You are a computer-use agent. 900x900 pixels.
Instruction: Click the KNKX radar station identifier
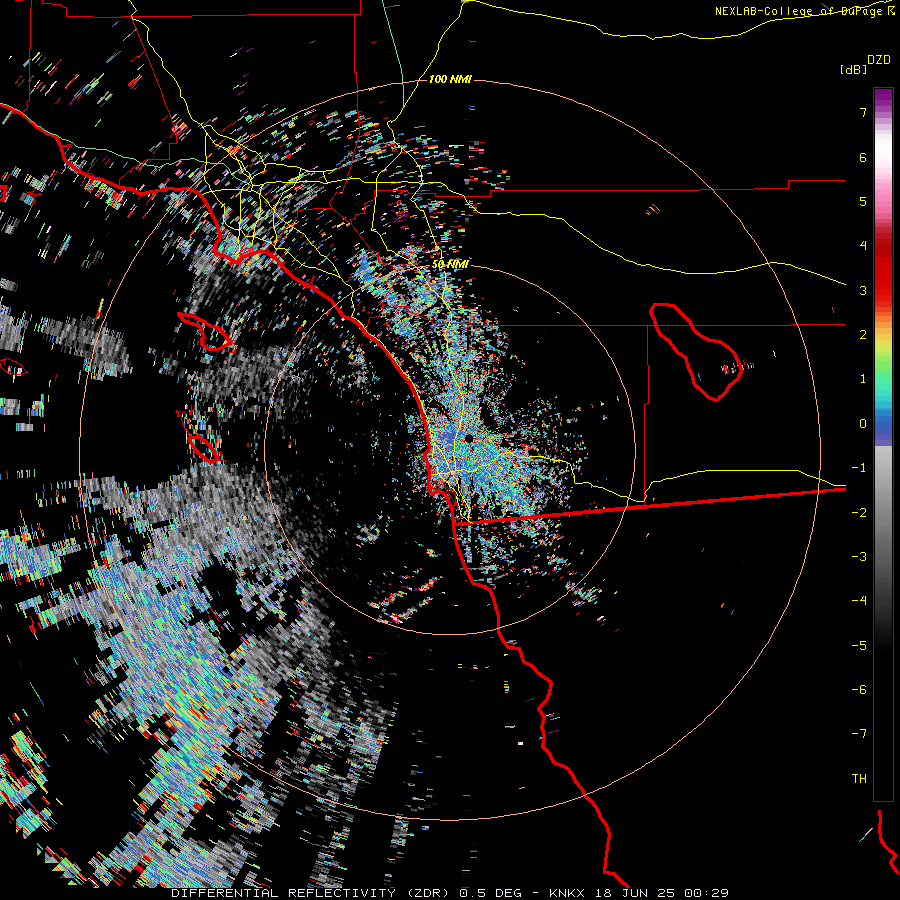pyautogui.click(x=568, y=893)
